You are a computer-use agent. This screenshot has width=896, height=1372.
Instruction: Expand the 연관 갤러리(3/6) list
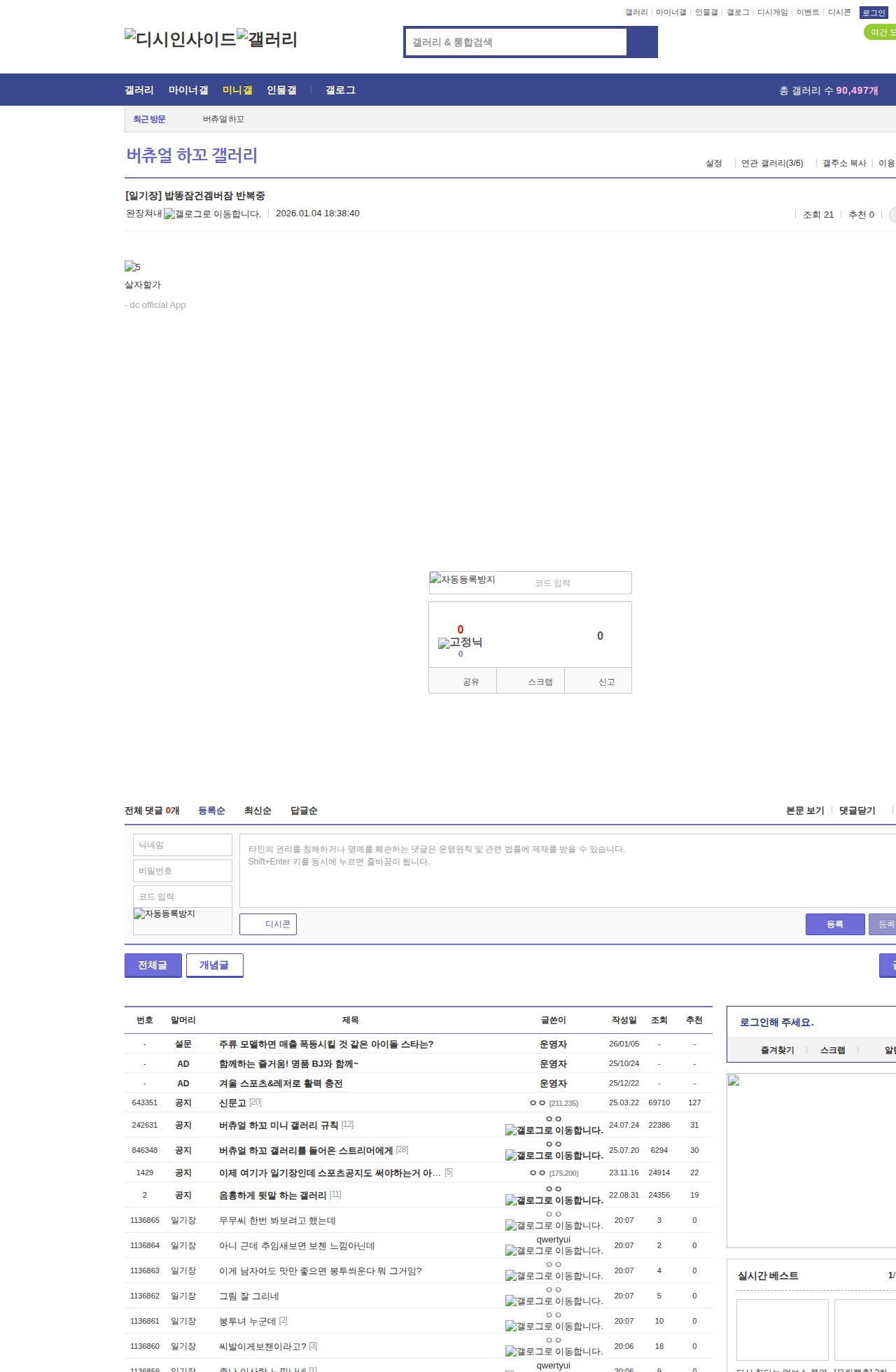click(772, 163)
